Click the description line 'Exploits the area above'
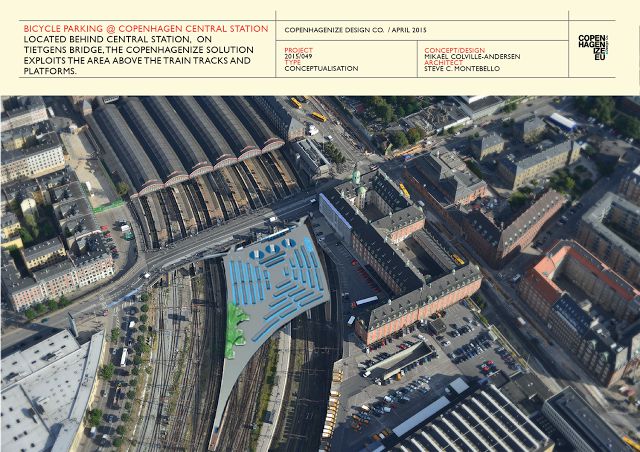Image resolution: width=640 pixels, height=452 pixels. [137, 60]
